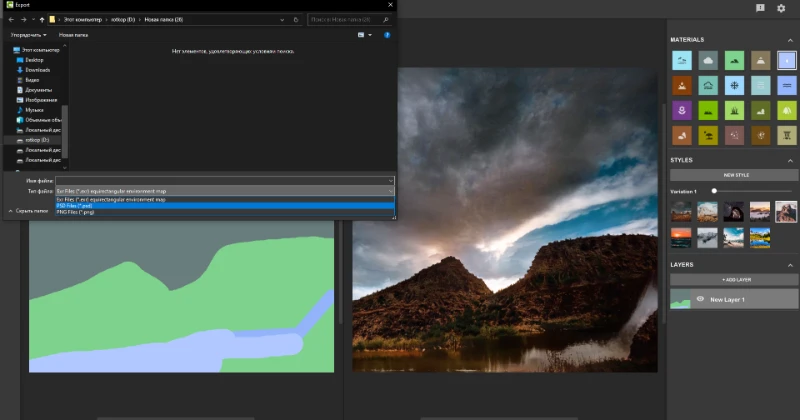Click Новая папка button in dialog toolbar
800x420 pixels.
(73, 35)
